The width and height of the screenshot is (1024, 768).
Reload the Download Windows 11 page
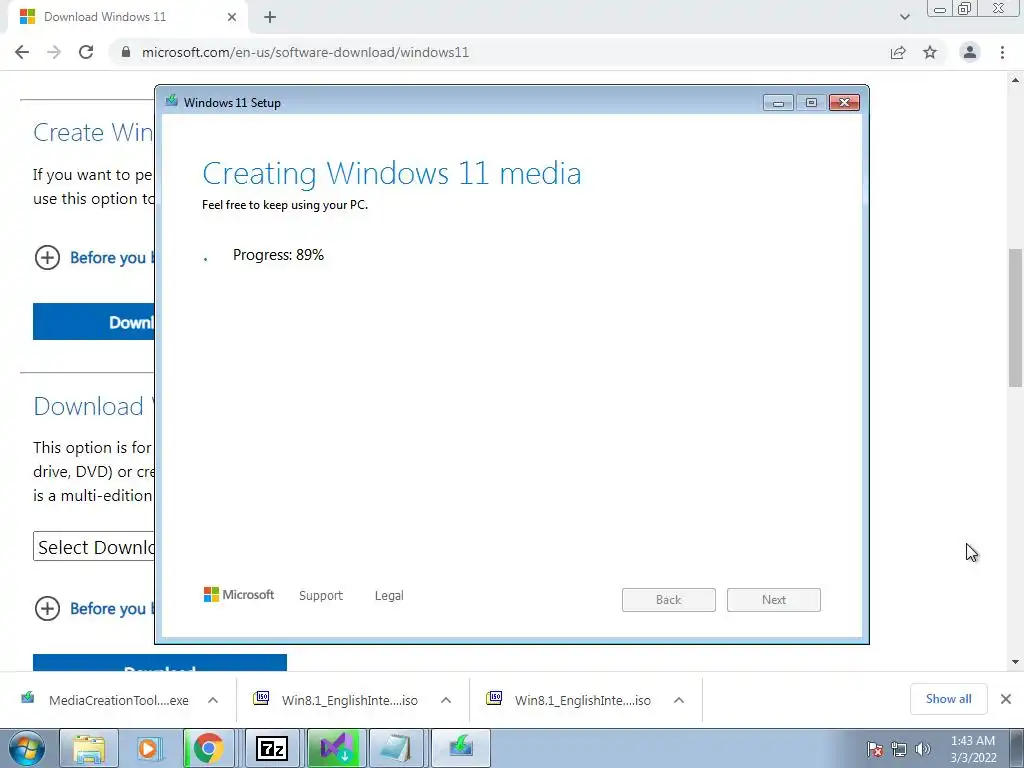click(86, 52)
